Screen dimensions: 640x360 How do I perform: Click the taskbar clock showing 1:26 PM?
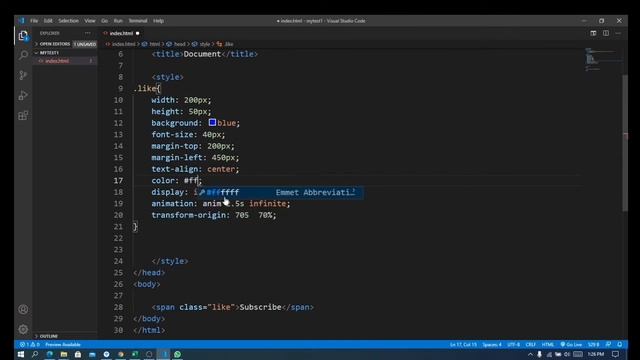596,354
